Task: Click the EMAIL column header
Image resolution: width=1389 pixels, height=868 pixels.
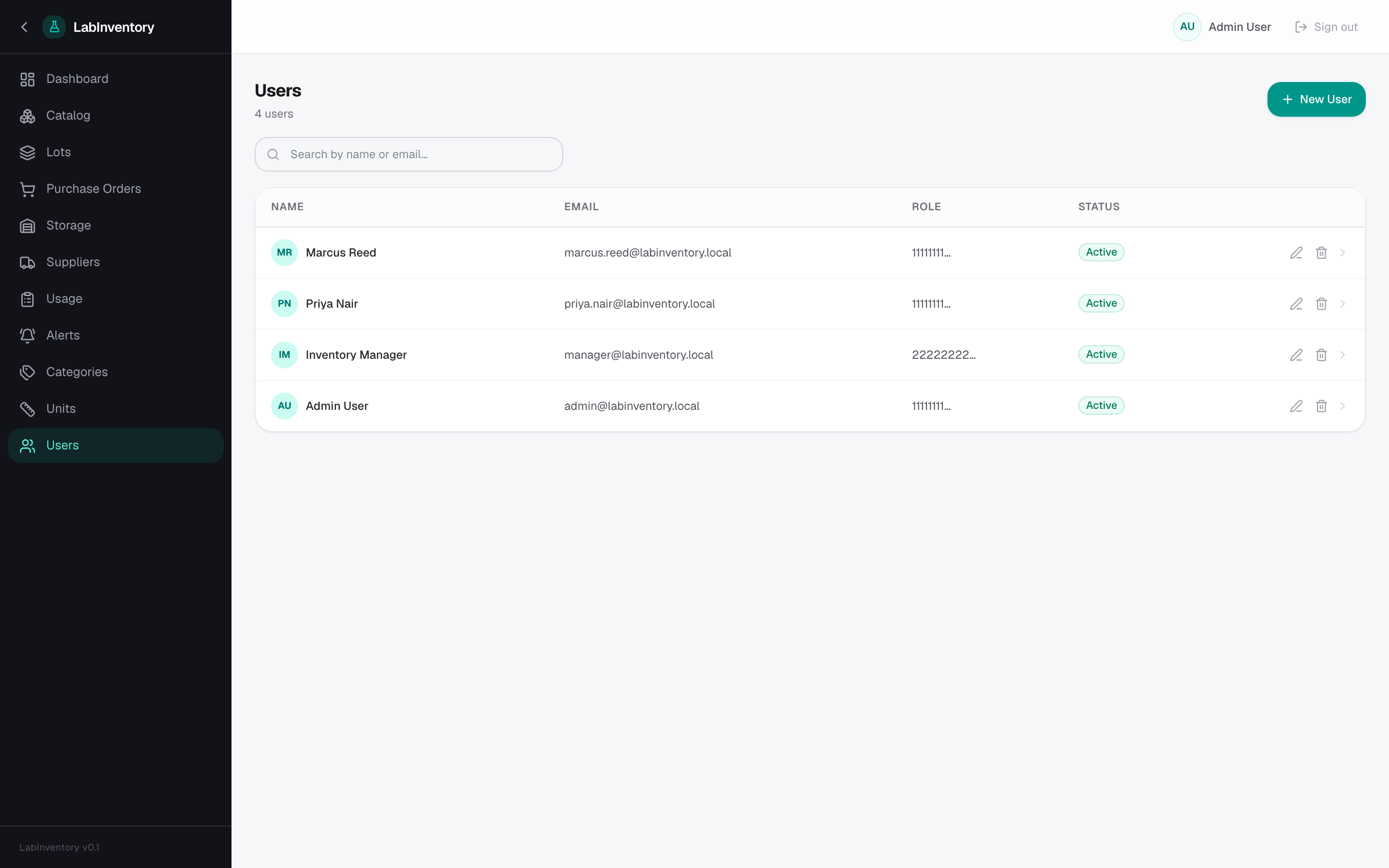Action: pyautogui.click(x=581, y=207)
